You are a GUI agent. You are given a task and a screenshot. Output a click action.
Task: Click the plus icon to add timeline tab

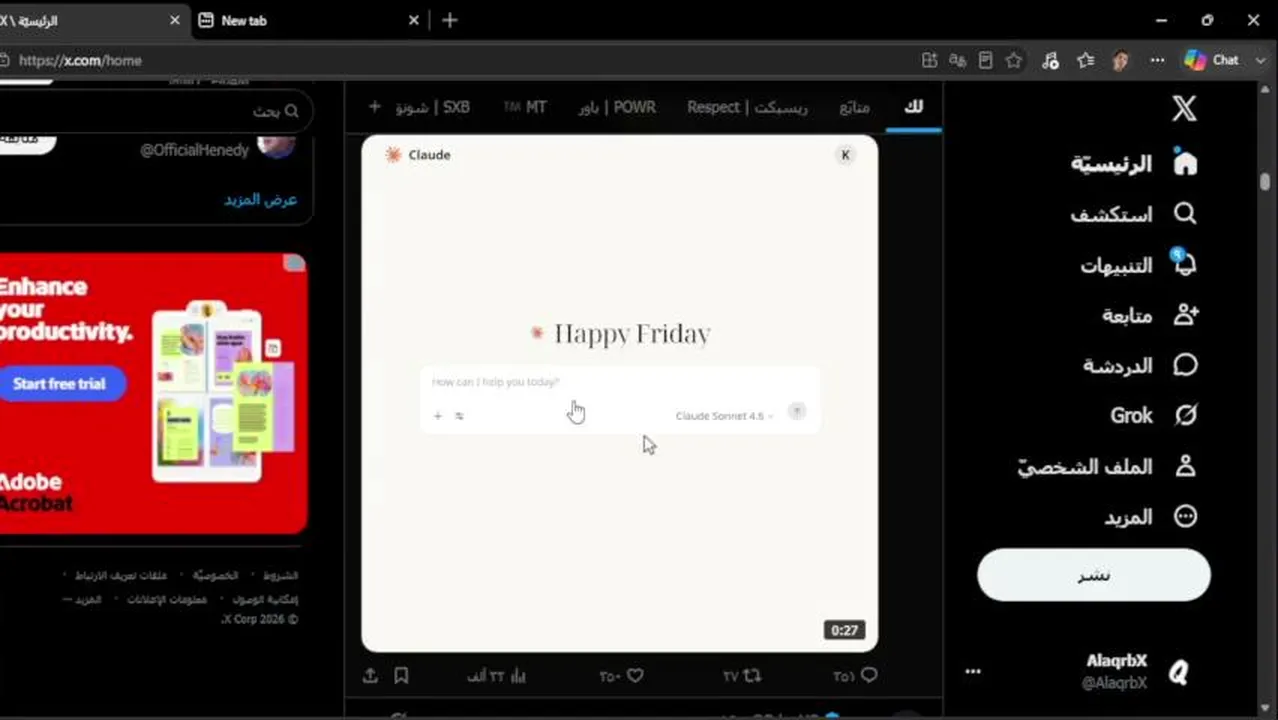point(375,106)
